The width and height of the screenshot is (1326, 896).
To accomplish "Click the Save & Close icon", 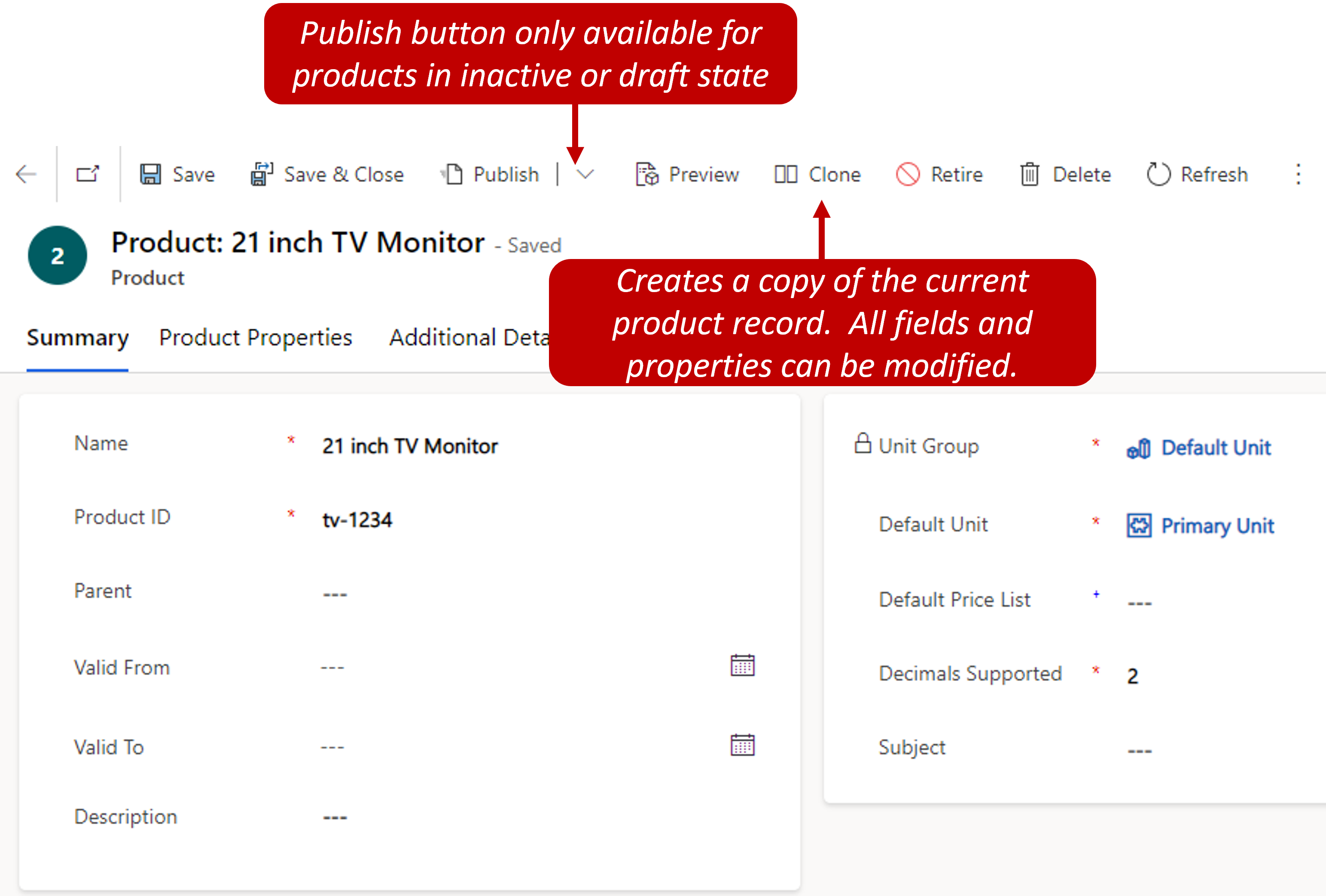I will click(262, 174).
